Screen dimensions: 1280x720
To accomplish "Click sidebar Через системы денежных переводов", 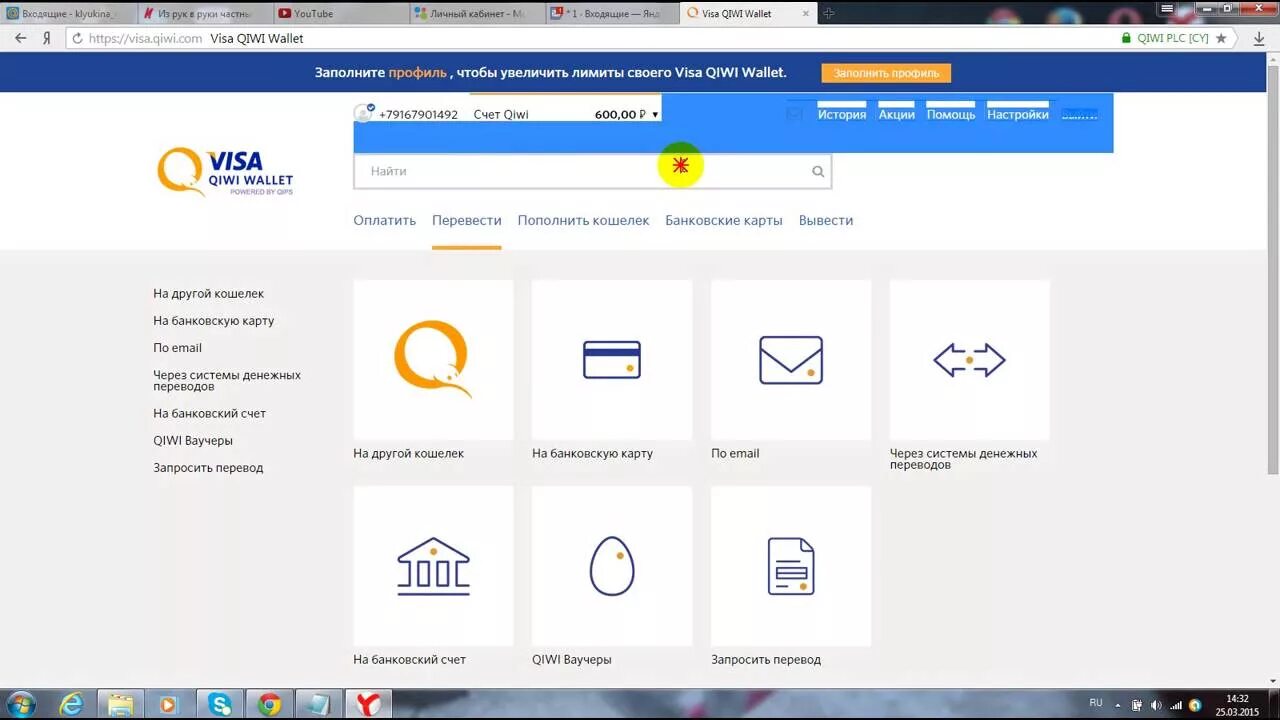I will pyautogui.click(x=227, y=381).
